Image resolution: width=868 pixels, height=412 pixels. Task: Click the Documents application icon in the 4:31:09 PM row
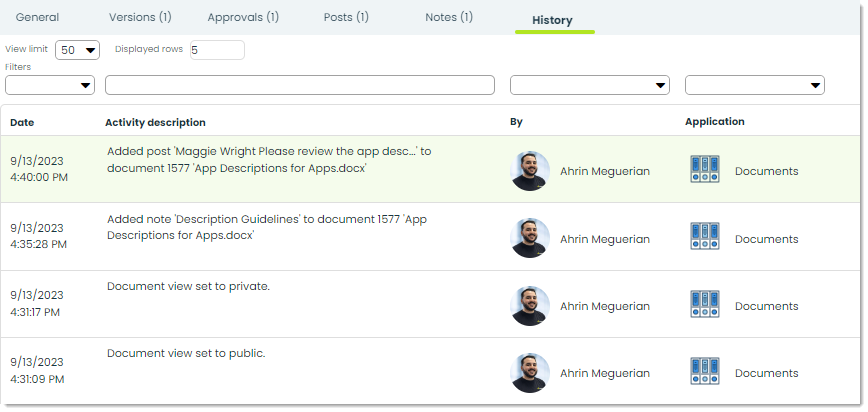point(705,371)
